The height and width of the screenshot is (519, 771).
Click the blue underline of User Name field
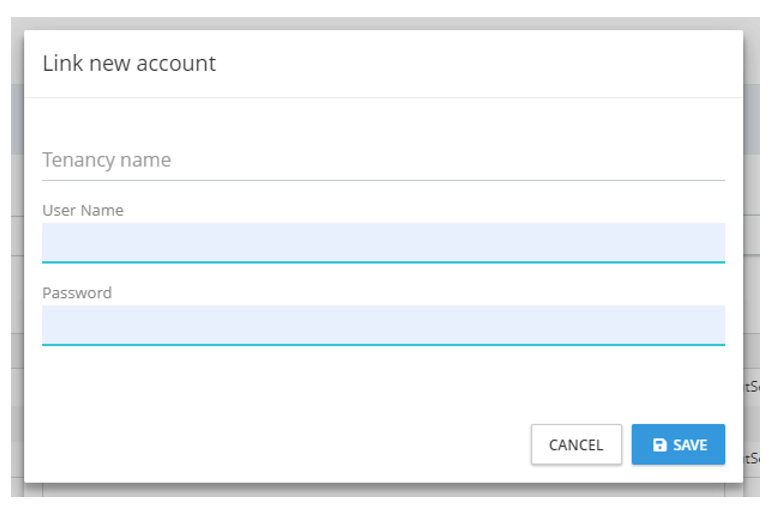pyautogui.click(x=383, y=262)
